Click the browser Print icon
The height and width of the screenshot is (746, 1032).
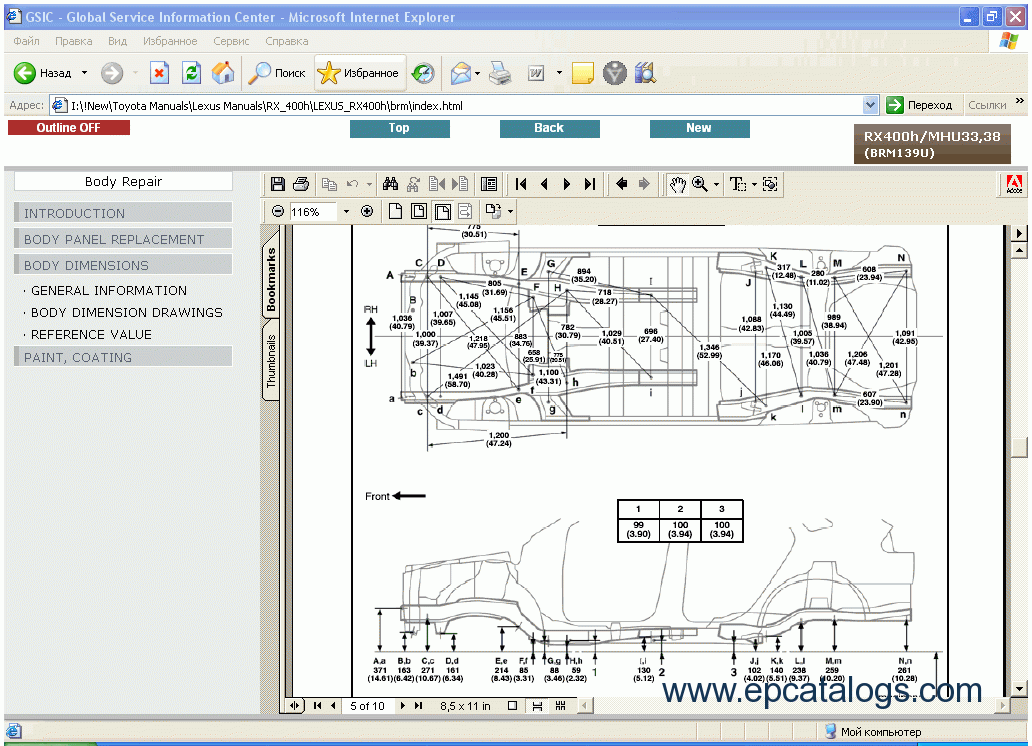click(501, 73)
